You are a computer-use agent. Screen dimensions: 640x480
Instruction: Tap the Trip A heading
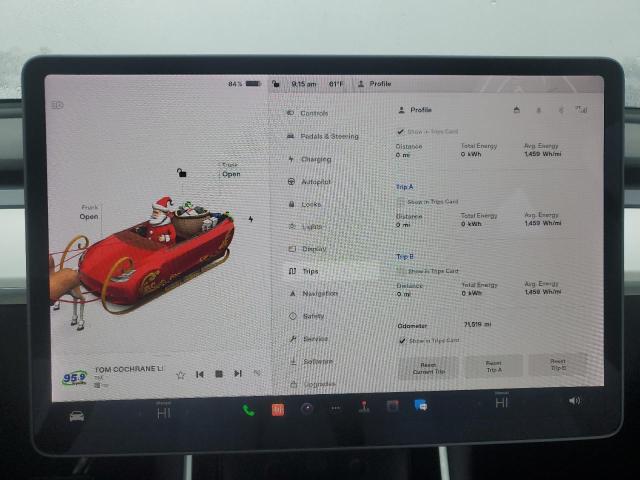[x=404, y=187]
